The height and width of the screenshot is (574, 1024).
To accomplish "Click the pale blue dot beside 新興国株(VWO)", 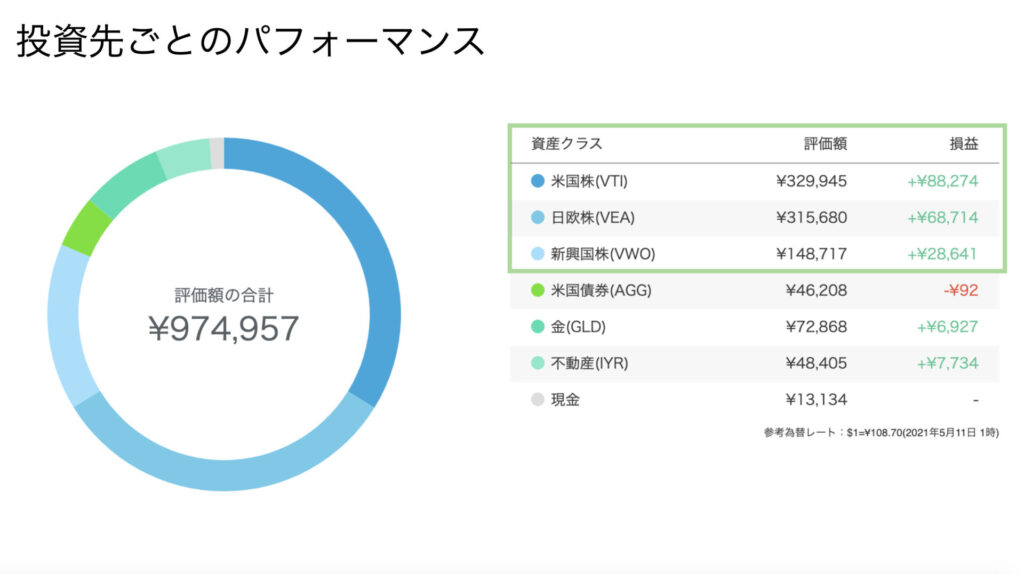I will (x=538, y=254).
